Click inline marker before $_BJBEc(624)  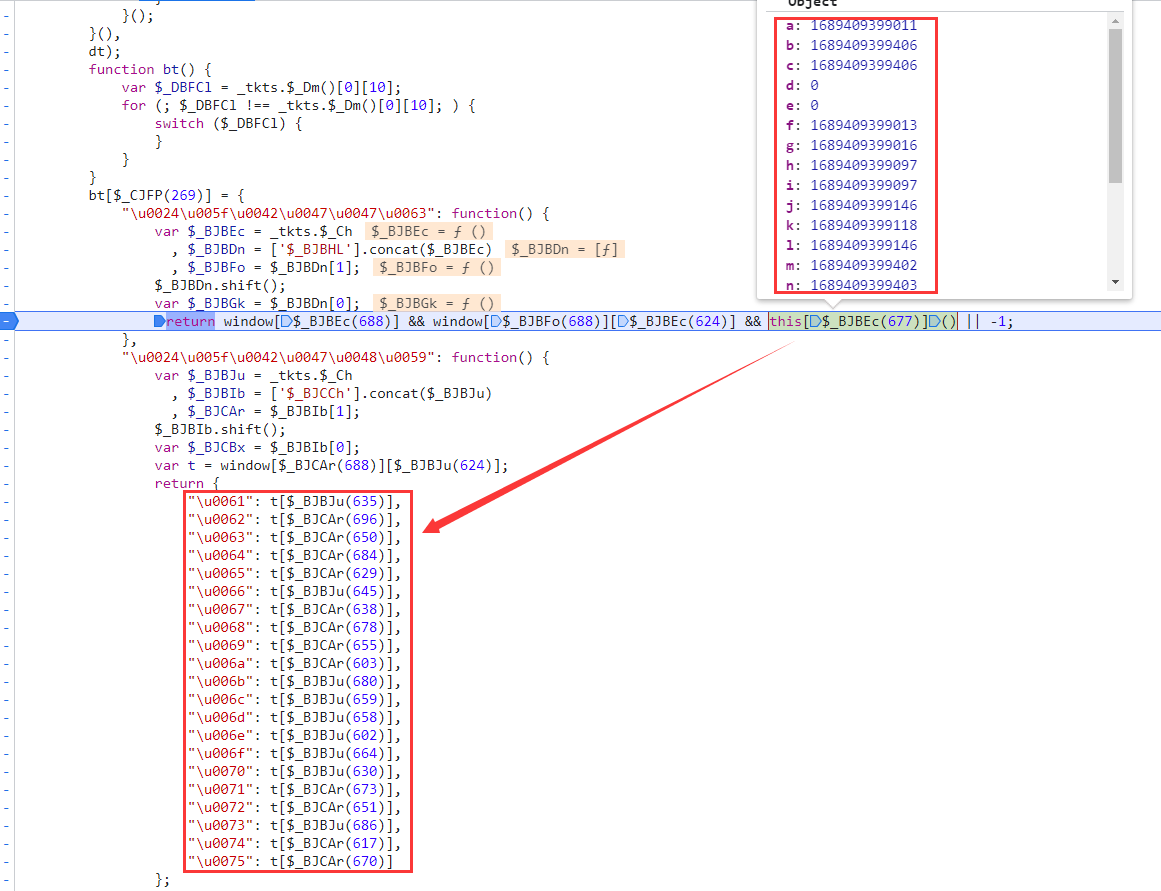coord(622,321)
